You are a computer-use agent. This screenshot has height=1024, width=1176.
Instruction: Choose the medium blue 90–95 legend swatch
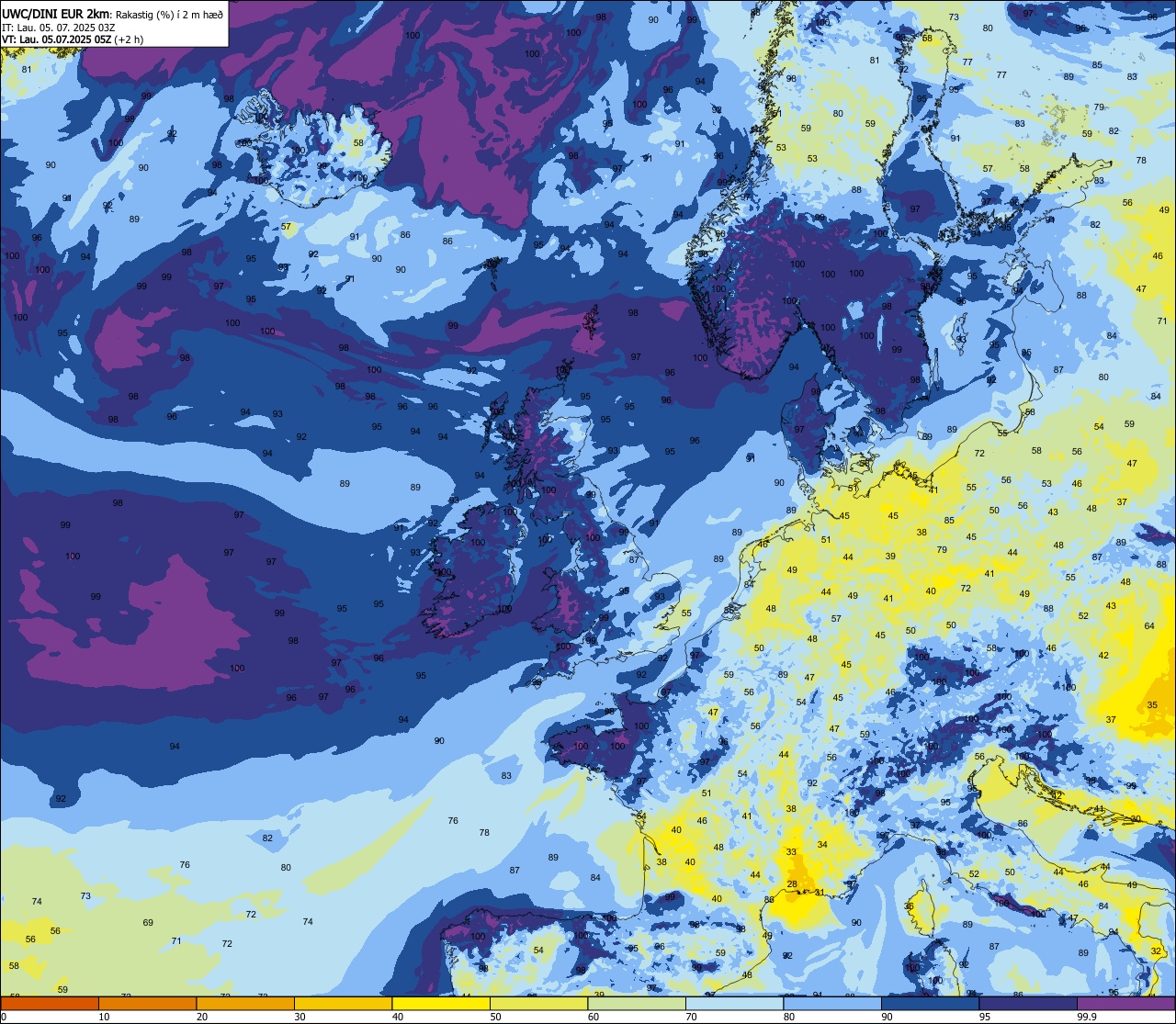tap(930, 1004)
